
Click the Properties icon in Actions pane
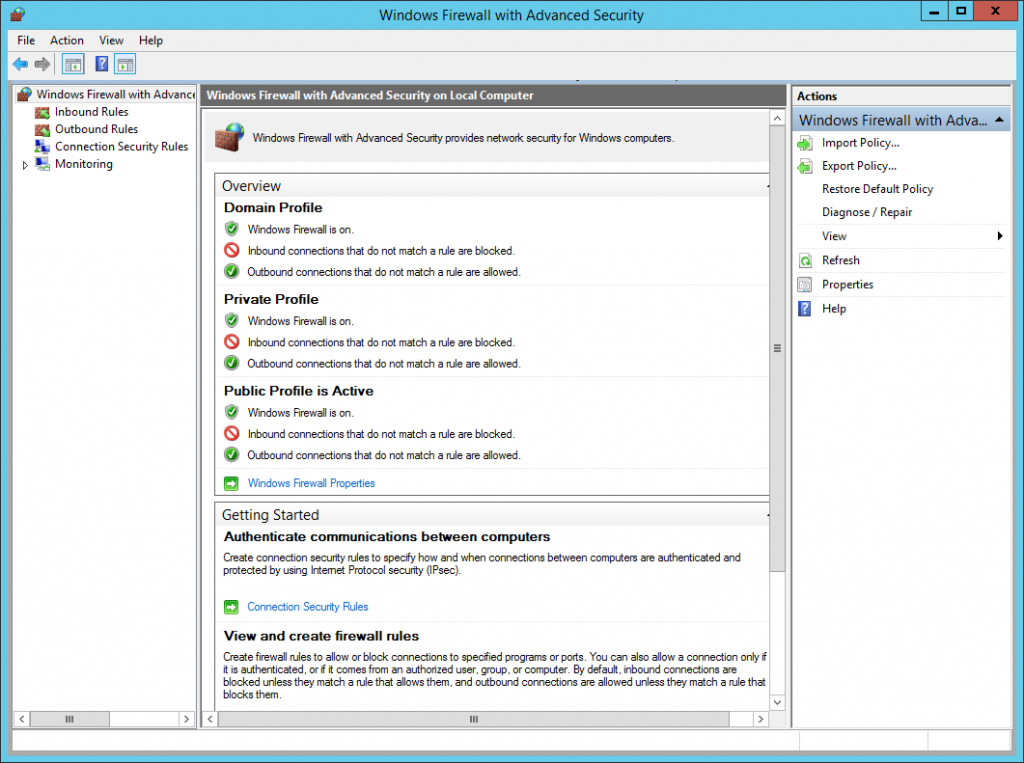[805, 285]
